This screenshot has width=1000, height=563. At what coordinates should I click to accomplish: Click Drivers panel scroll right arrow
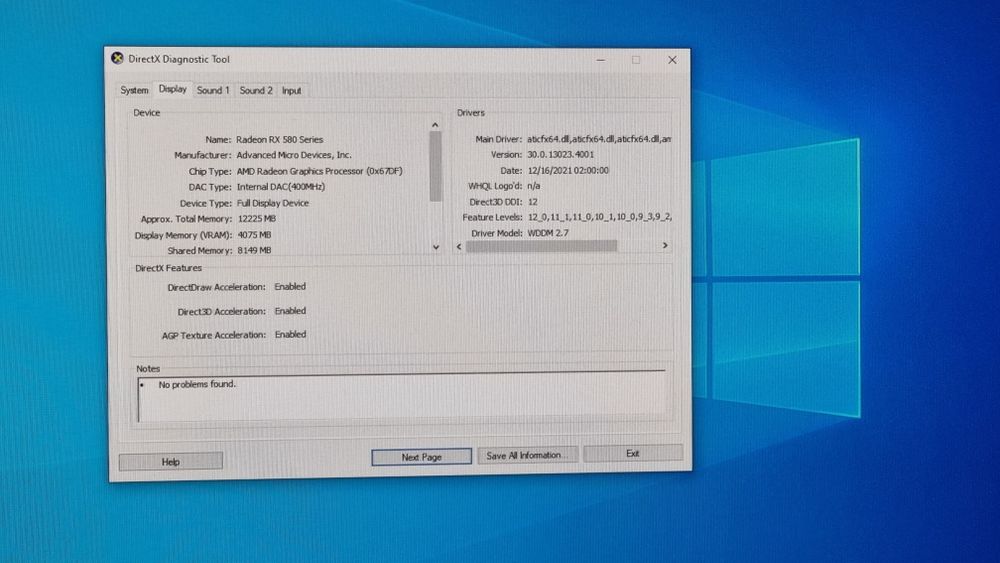[665, 245]
